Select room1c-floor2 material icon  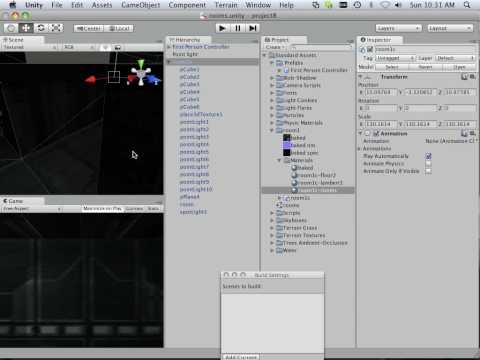point(294,175)
